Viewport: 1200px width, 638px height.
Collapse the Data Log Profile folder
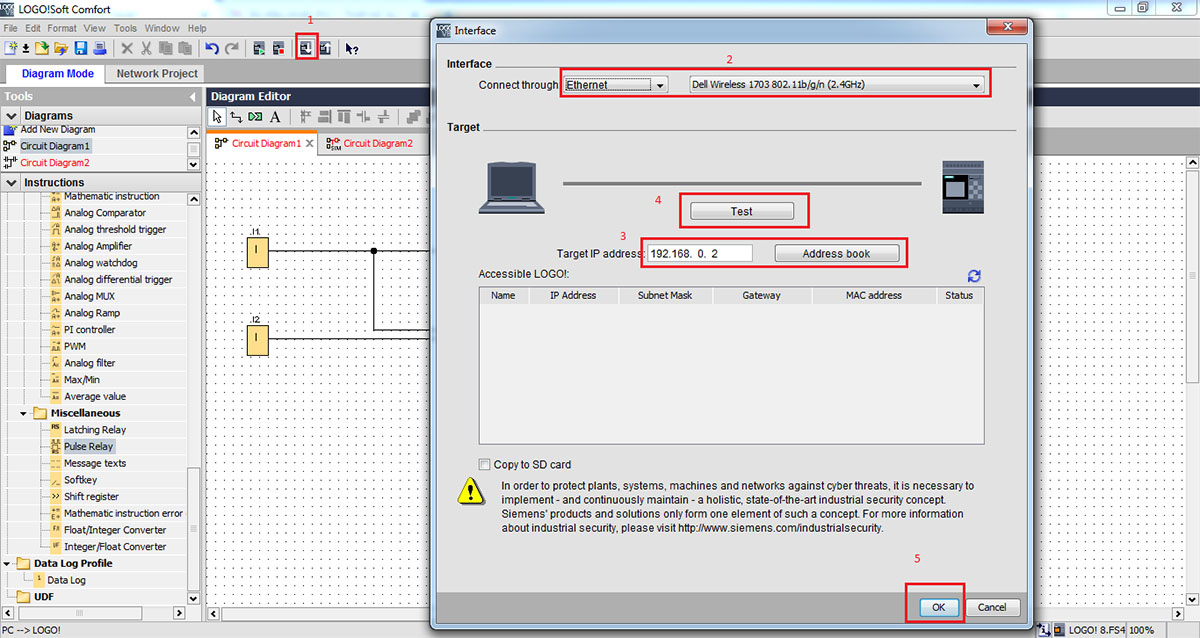pos(8,563)
